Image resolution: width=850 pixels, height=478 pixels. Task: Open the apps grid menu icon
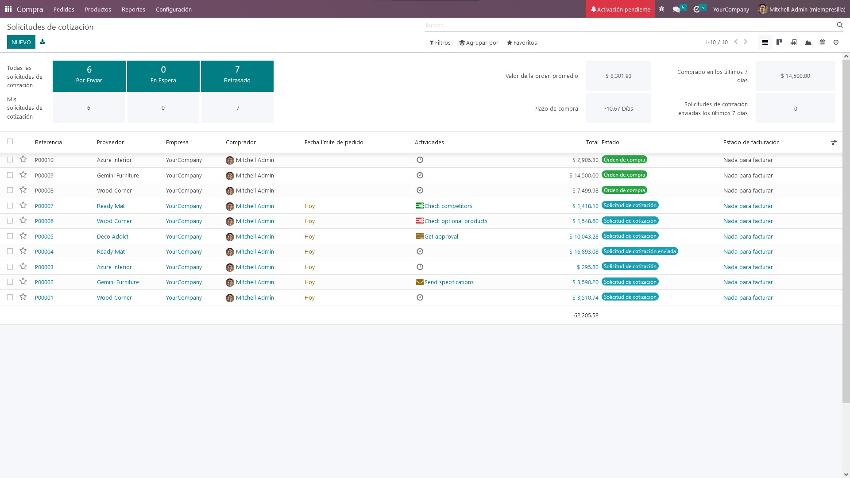pos(8,8)
